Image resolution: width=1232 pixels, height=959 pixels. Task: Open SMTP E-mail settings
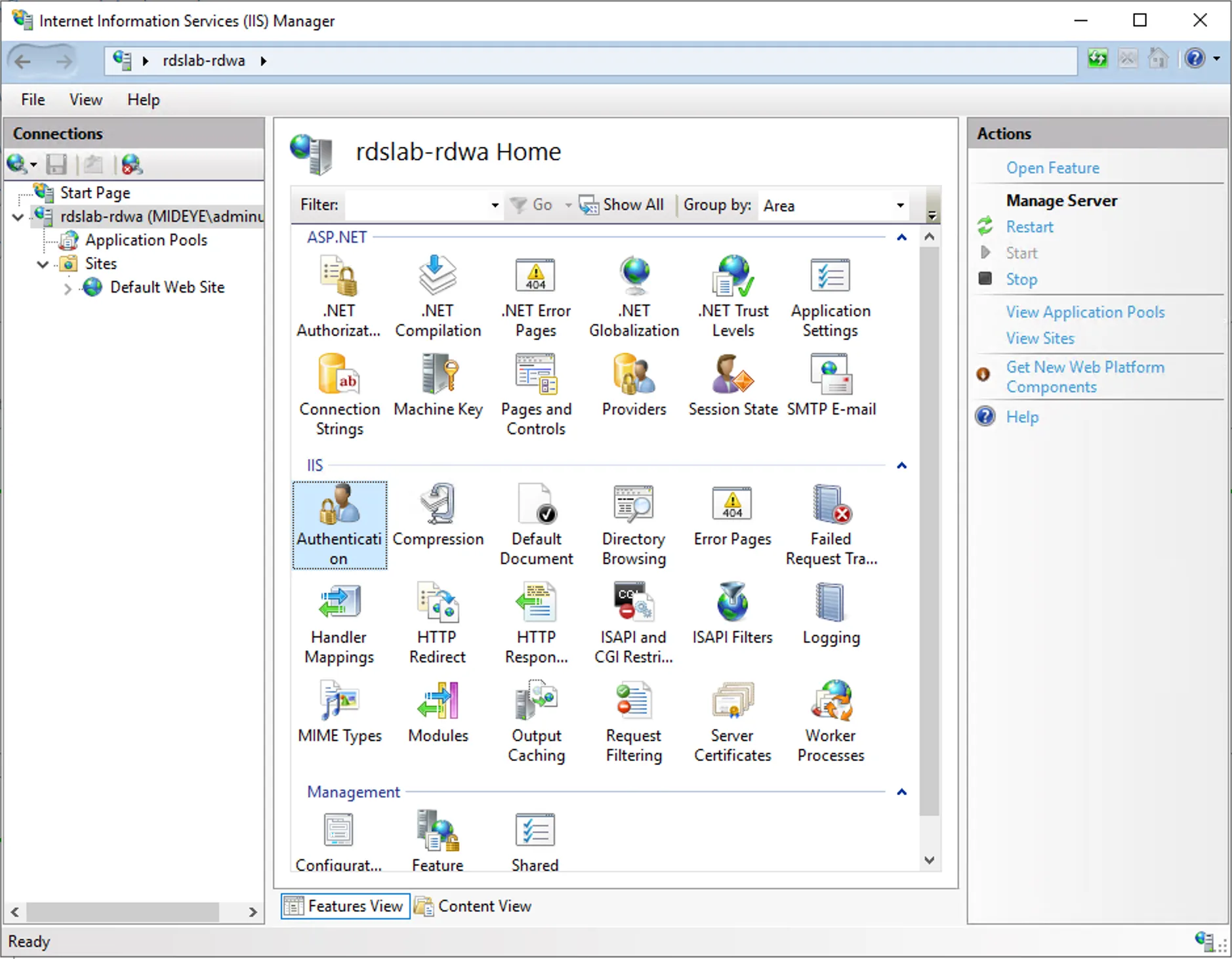(830, 387)
